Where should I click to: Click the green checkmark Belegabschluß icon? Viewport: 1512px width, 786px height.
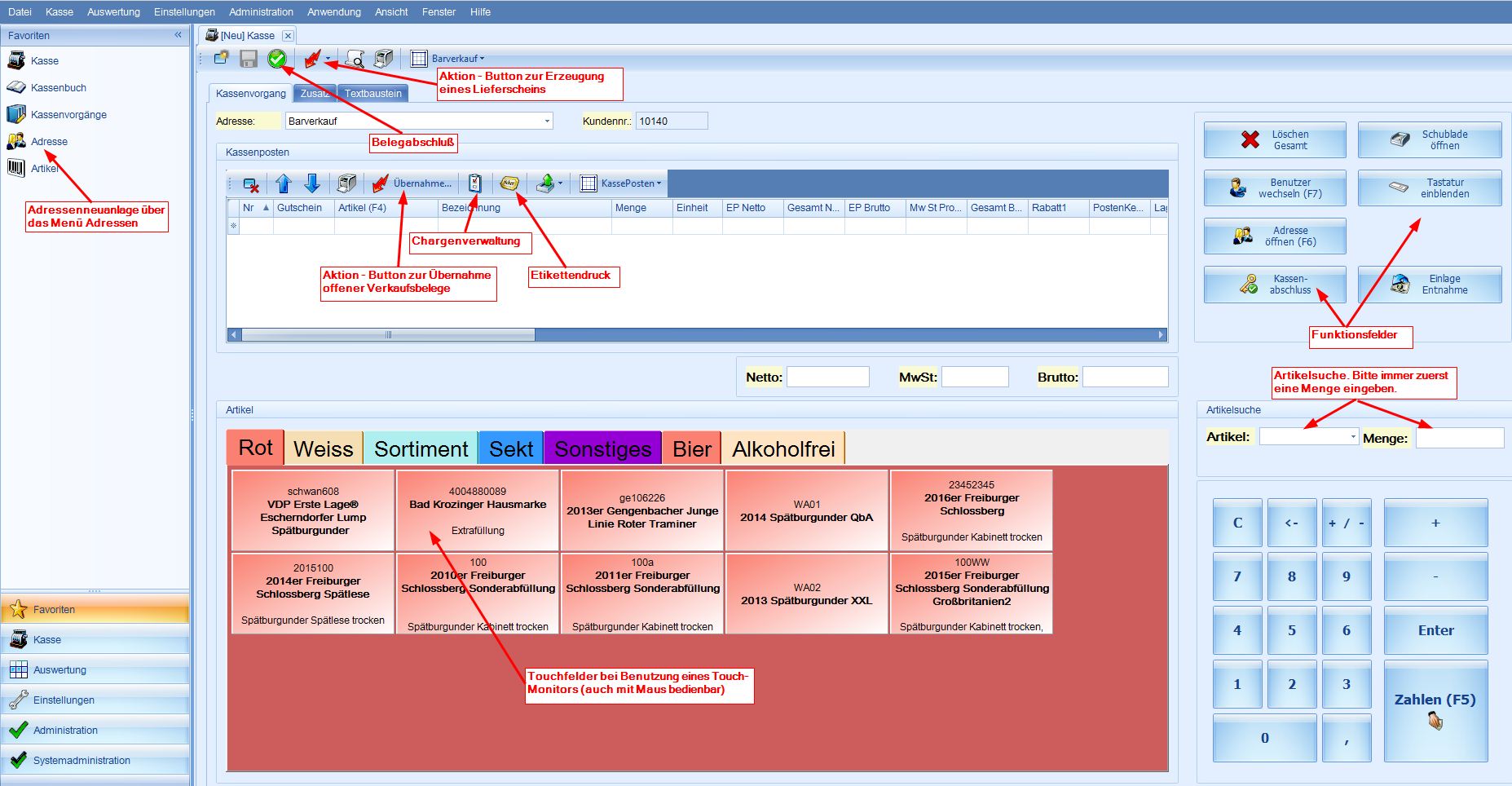[x=277, y=58]
